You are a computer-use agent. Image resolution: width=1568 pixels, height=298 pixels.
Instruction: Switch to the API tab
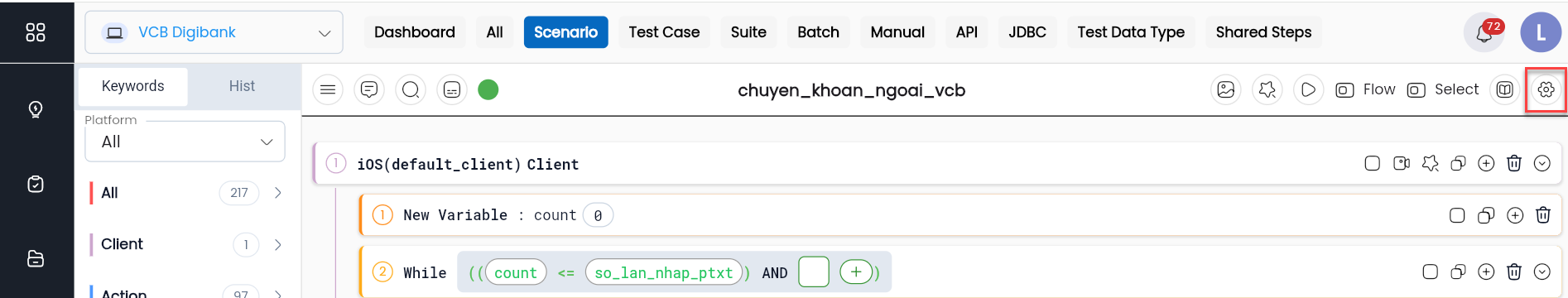point(967,32)
